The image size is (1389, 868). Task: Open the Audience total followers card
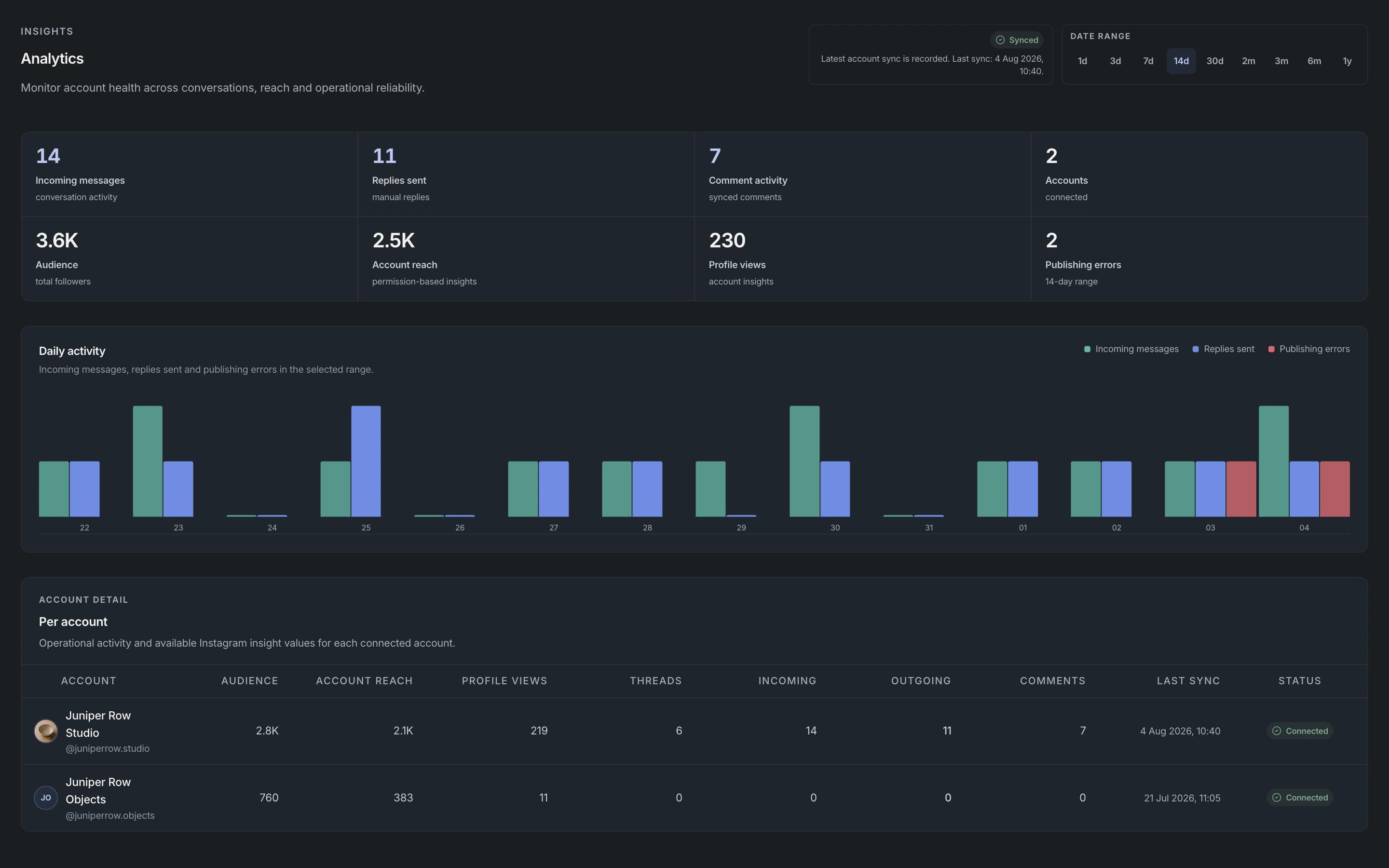pos(190,259)
